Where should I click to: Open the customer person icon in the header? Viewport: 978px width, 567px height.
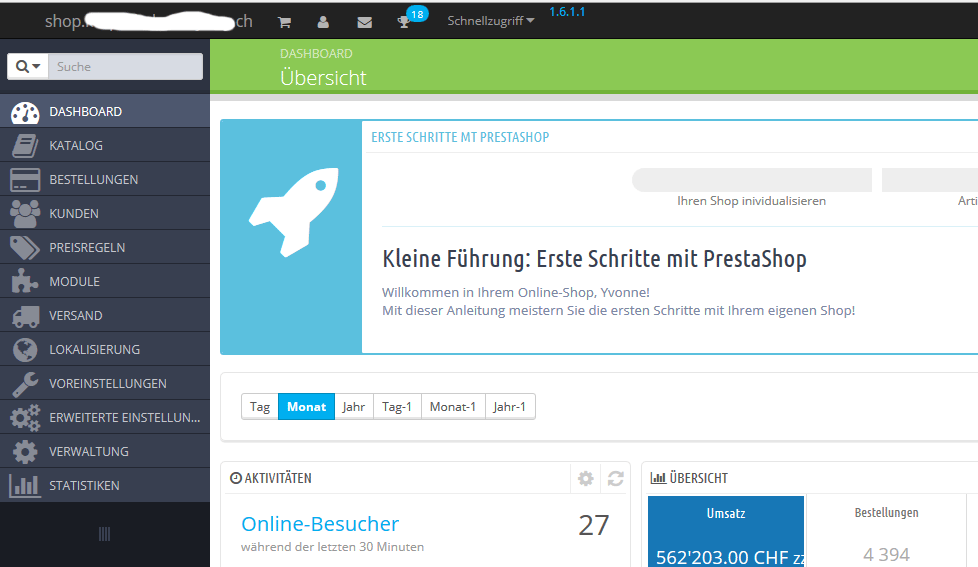tap(323, 22)
